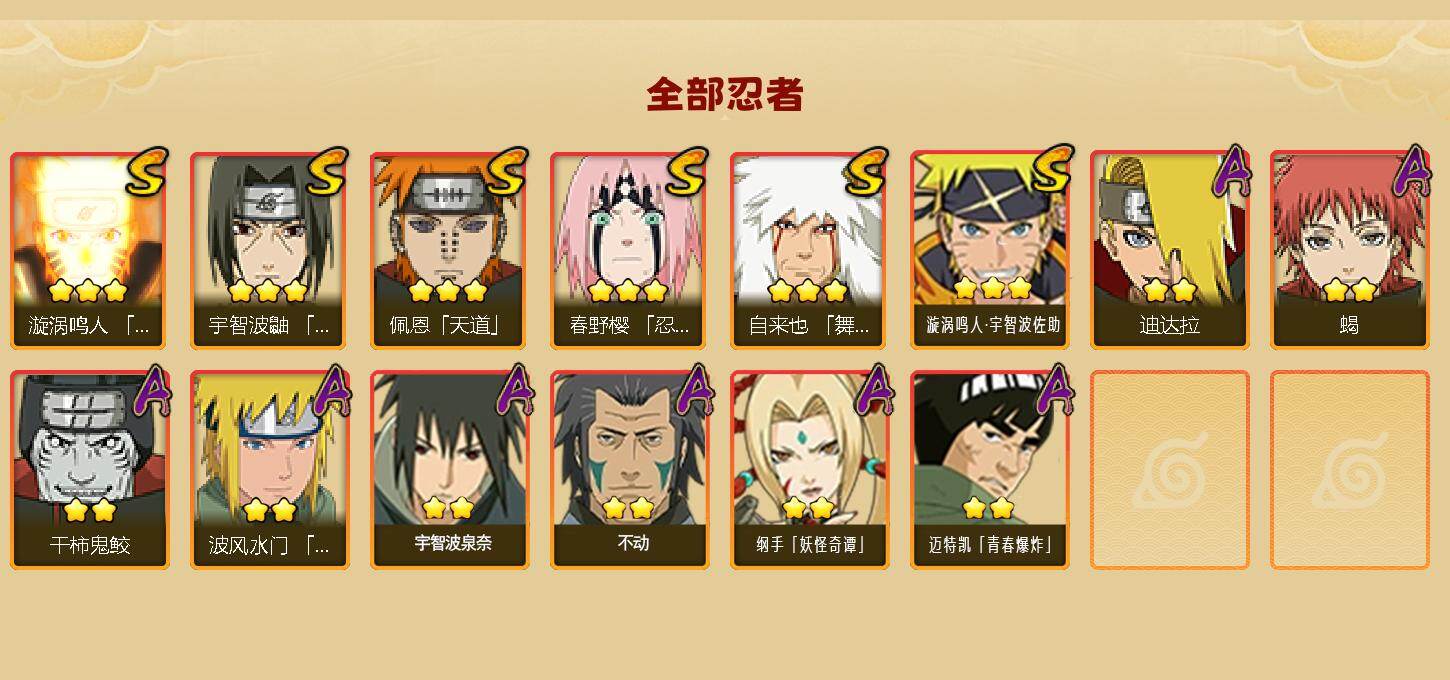Select the 不动 ninja card
Viewport: 1450px width, 680px height.
coord(629,470)
